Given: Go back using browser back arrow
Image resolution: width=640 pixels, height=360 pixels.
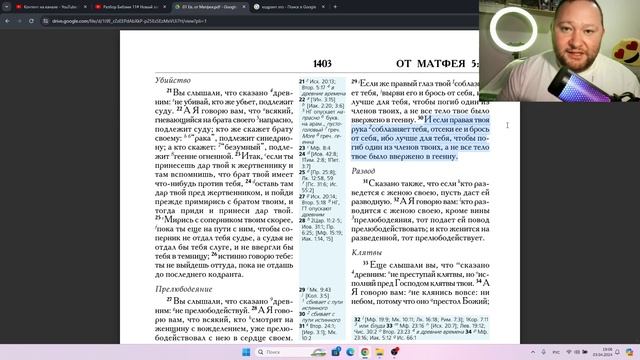Looking at the screenshot, I should [x=7, y=21].
